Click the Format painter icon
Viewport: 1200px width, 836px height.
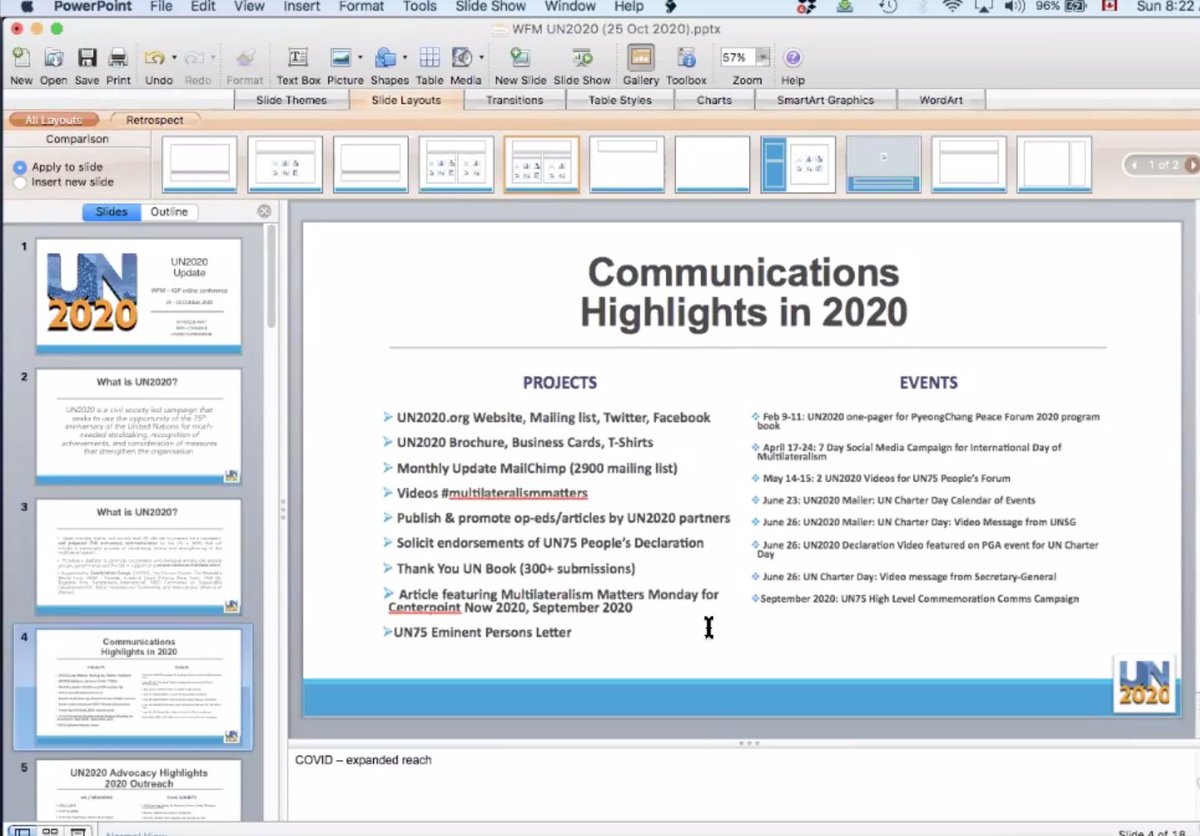coord(245,59)
